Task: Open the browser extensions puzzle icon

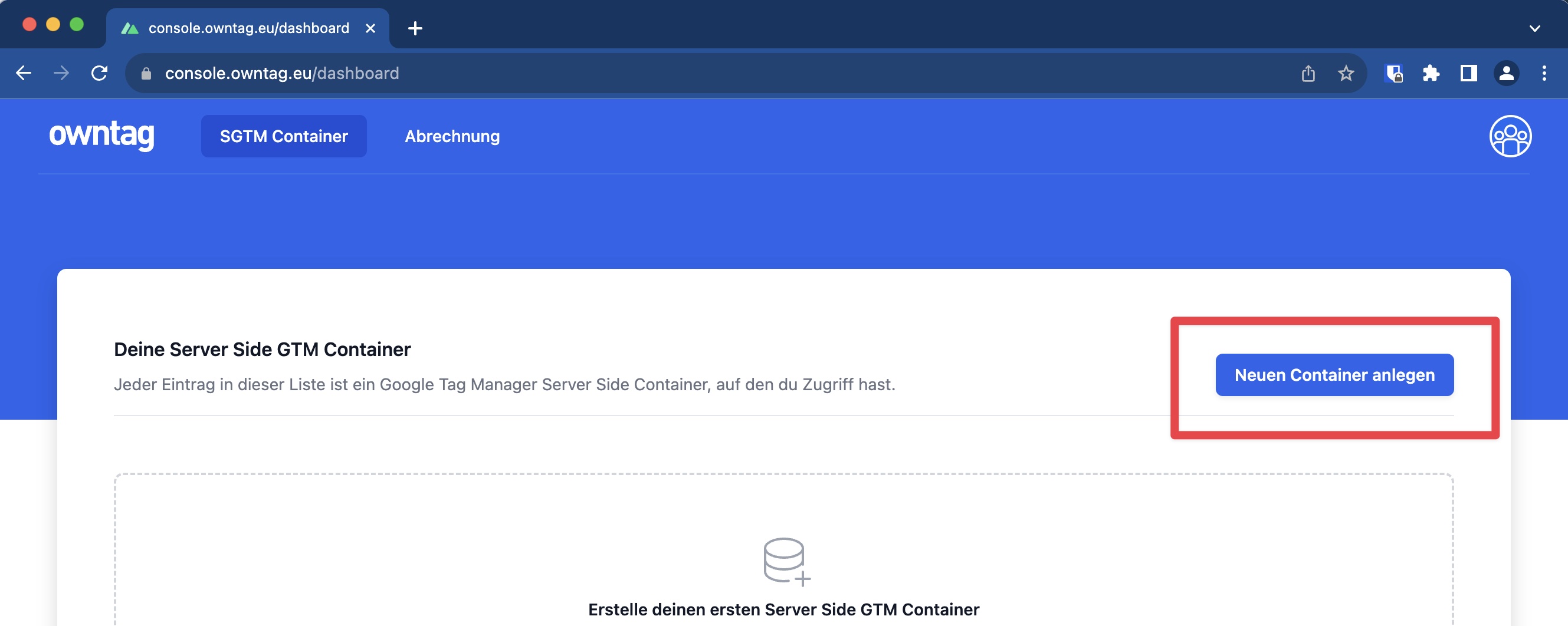Action: [x=1431, y=74]
